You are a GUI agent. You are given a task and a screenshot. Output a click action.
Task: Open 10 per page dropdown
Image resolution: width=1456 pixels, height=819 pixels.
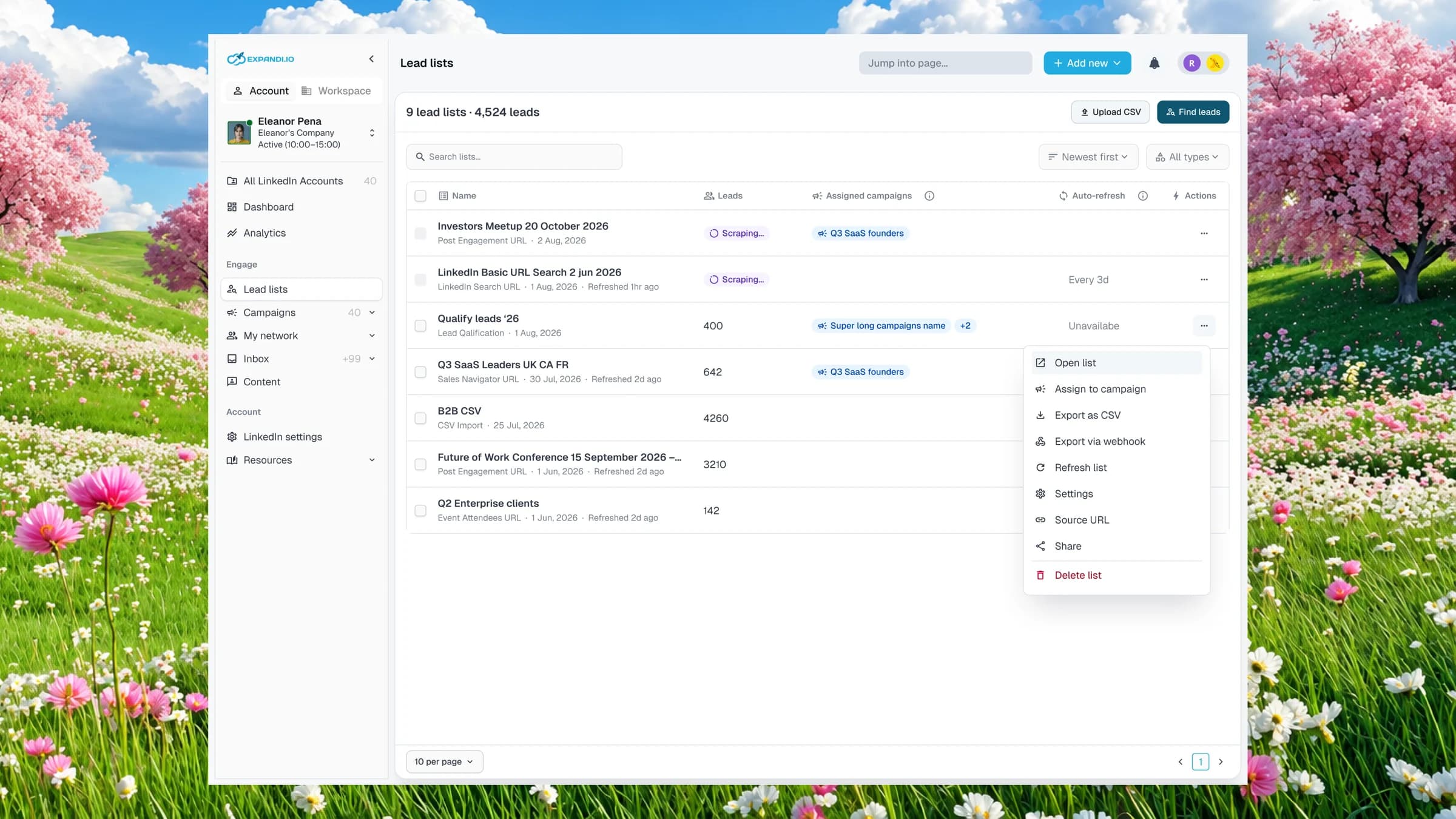click(x=444, y=761)
